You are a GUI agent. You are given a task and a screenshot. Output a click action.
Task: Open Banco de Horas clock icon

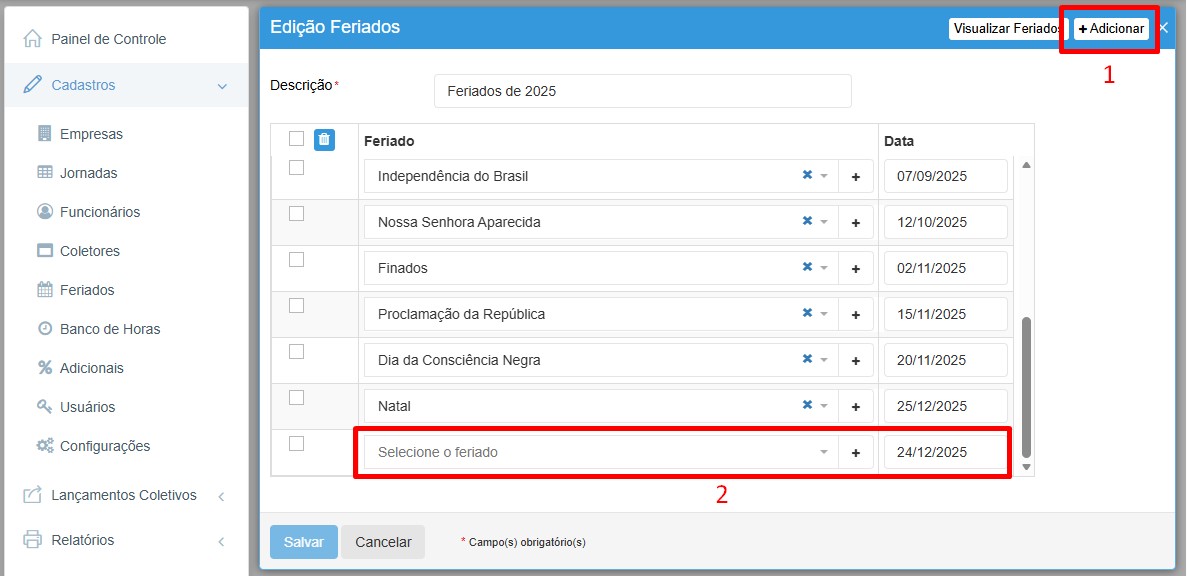pos(45,329)
